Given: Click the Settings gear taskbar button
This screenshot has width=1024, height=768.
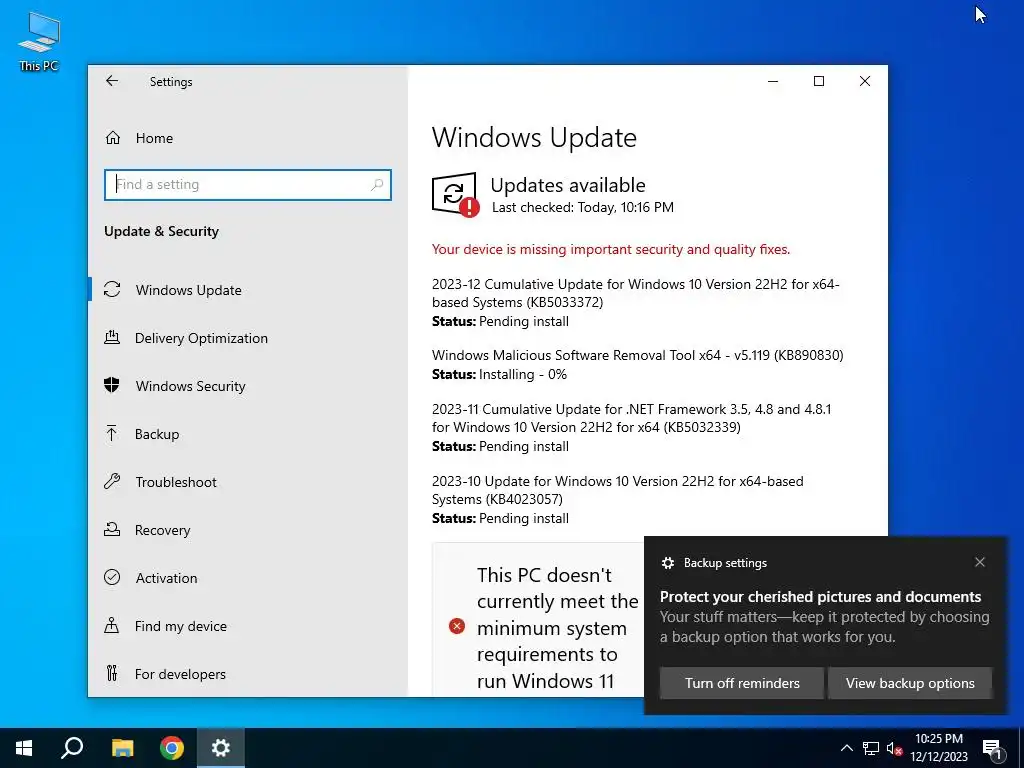Looking at the screenshot, I should [x=221, y=748].
